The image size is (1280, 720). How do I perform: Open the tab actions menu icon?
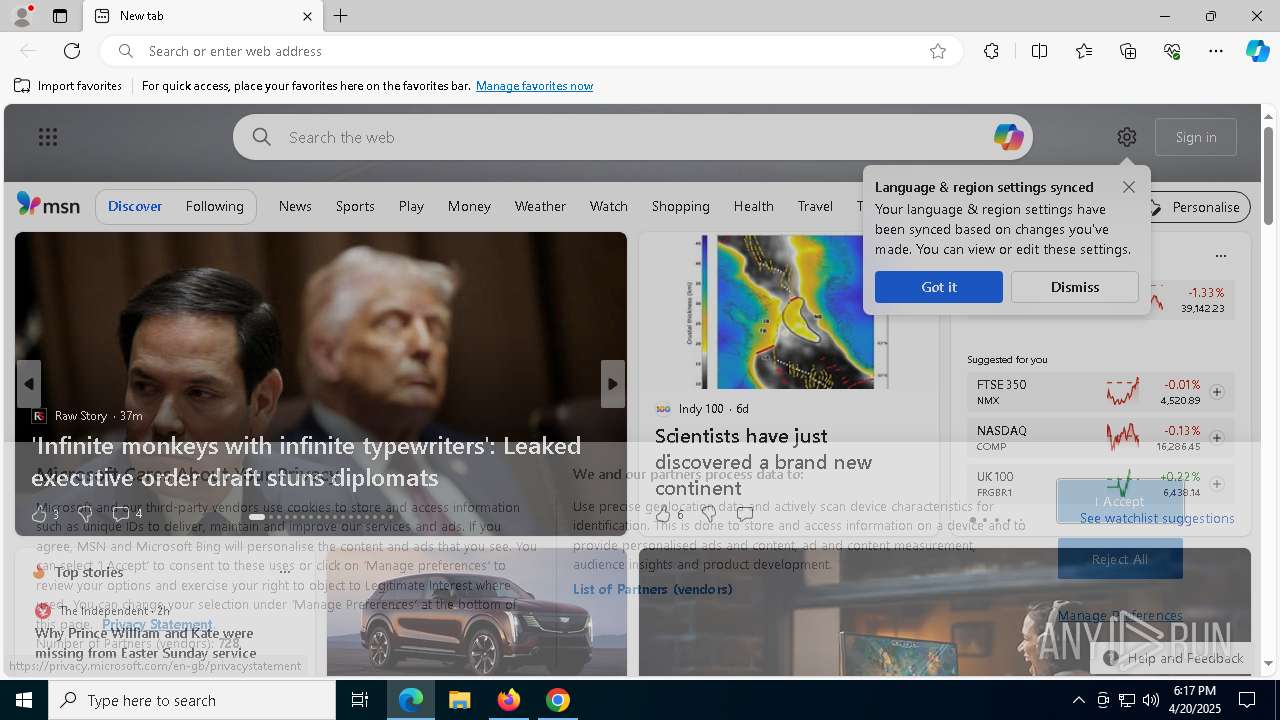point(60,16)
